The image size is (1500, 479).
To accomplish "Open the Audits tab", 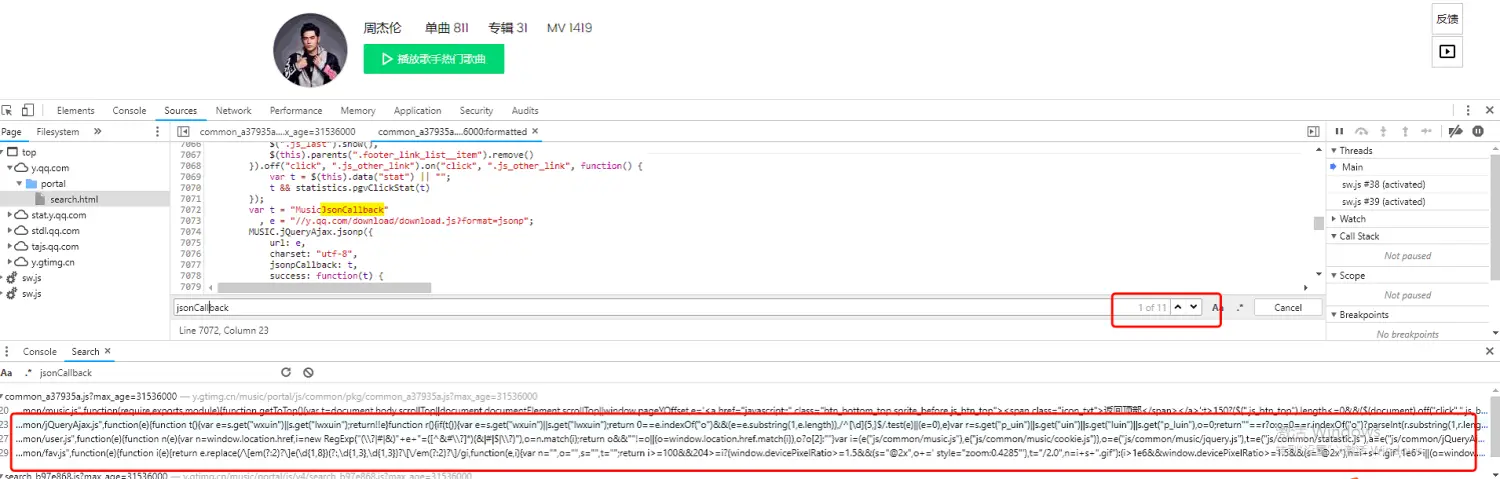I will (525, 110).
